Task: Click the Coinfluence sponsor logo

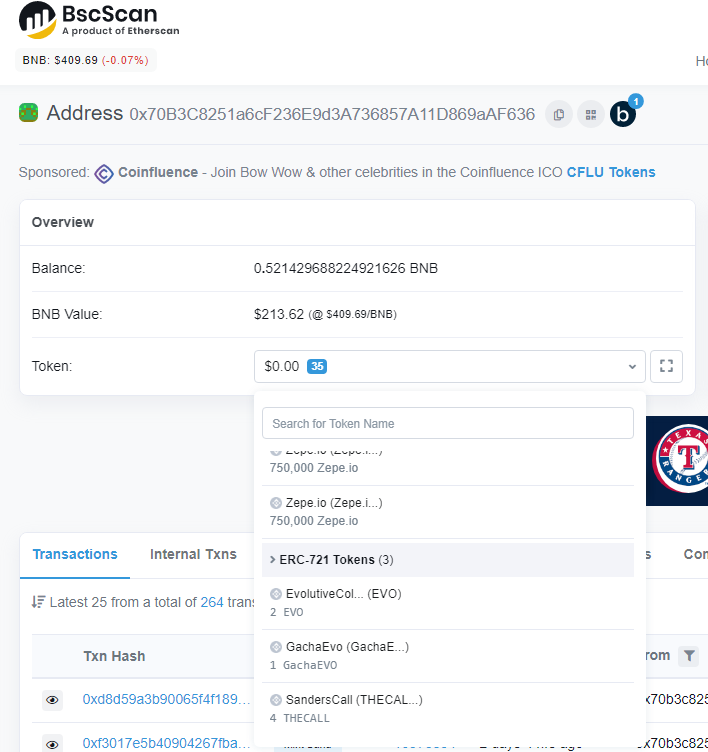Action: 104,173
